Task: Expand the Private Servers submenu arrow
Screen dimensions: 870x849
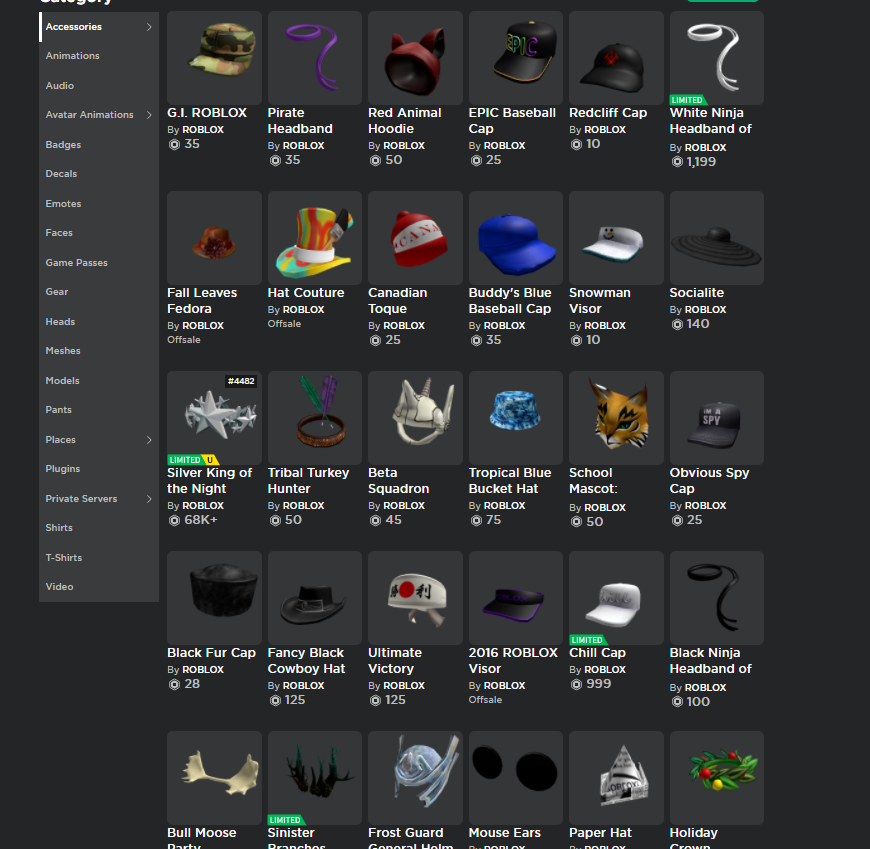Action: pyautogui.click(x=149, y=499)
